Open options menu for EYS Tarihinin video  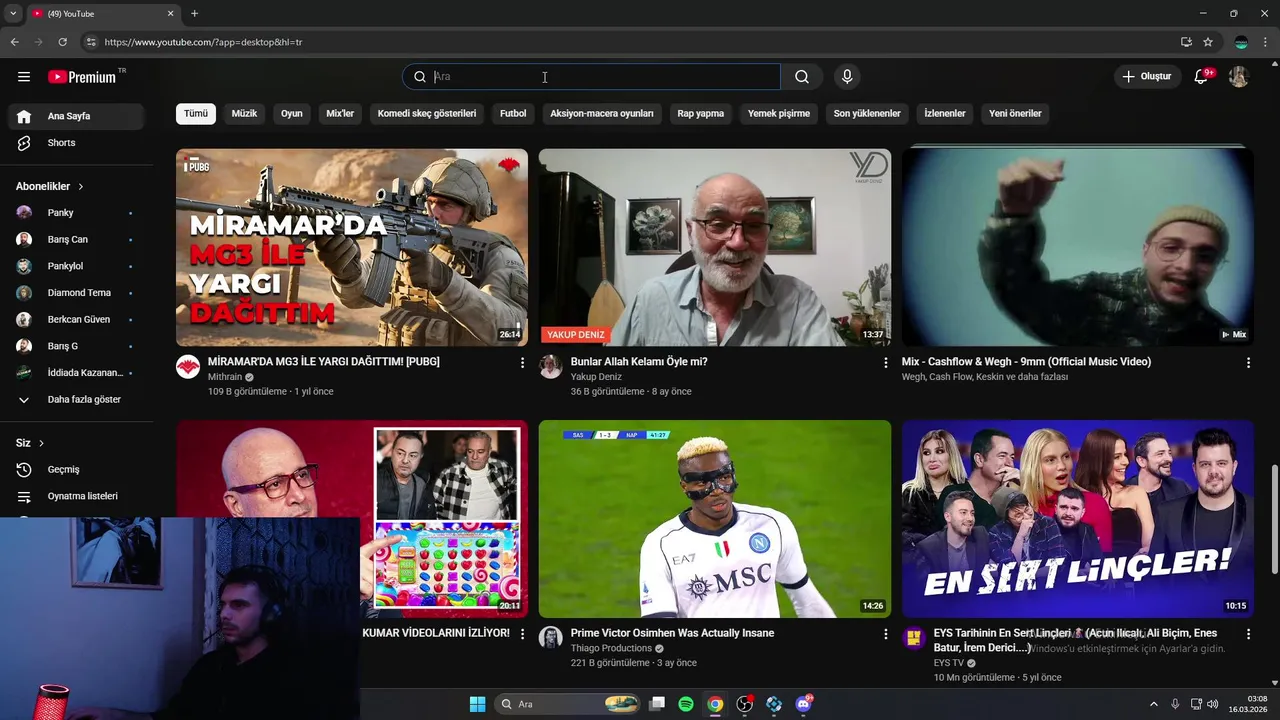pyautogui.click(x=1248, y=634)
